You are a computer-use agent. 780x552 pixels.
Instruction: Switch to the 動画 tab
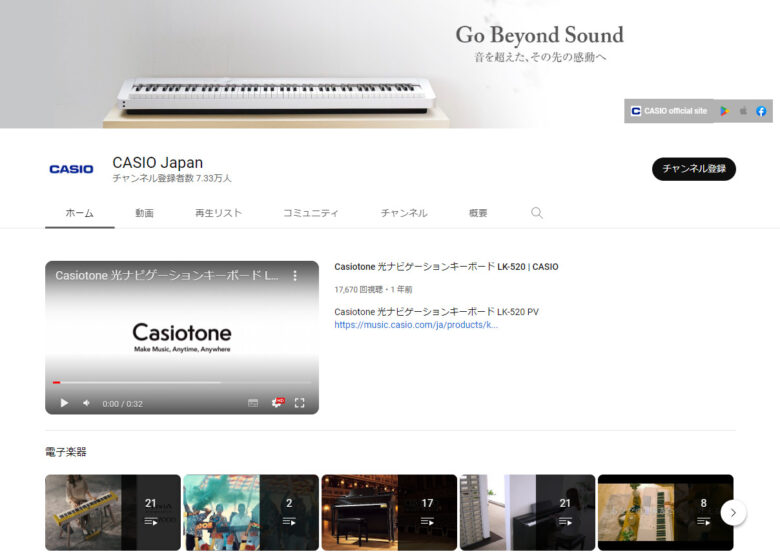pyautogui.click(x=144, y=213)
